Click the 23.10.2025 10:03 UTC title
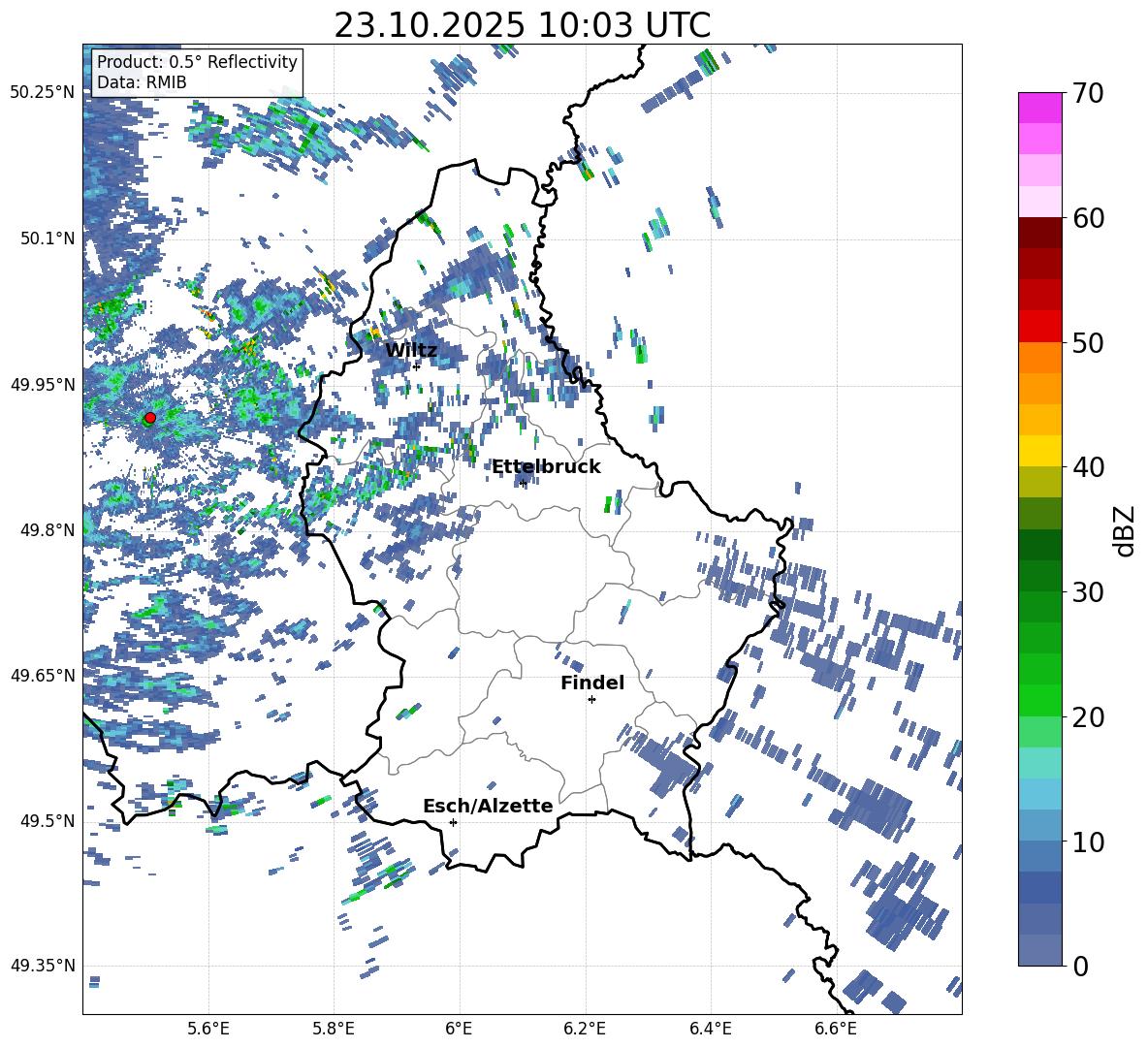The height and width of the screenshot is (1048, 1148). (x=522, y=25)
